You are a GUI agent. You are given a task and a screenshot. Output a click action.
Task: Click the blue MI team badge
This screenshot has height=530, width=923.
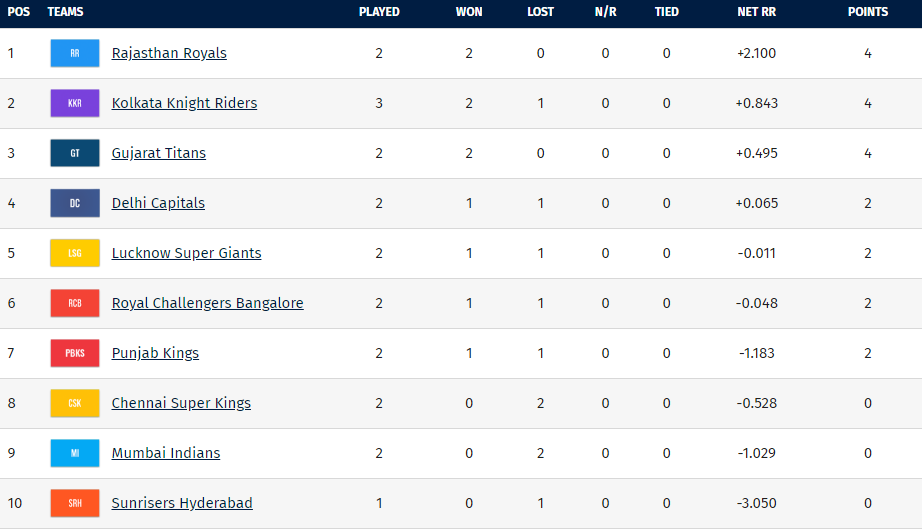(x=75, y=453)
